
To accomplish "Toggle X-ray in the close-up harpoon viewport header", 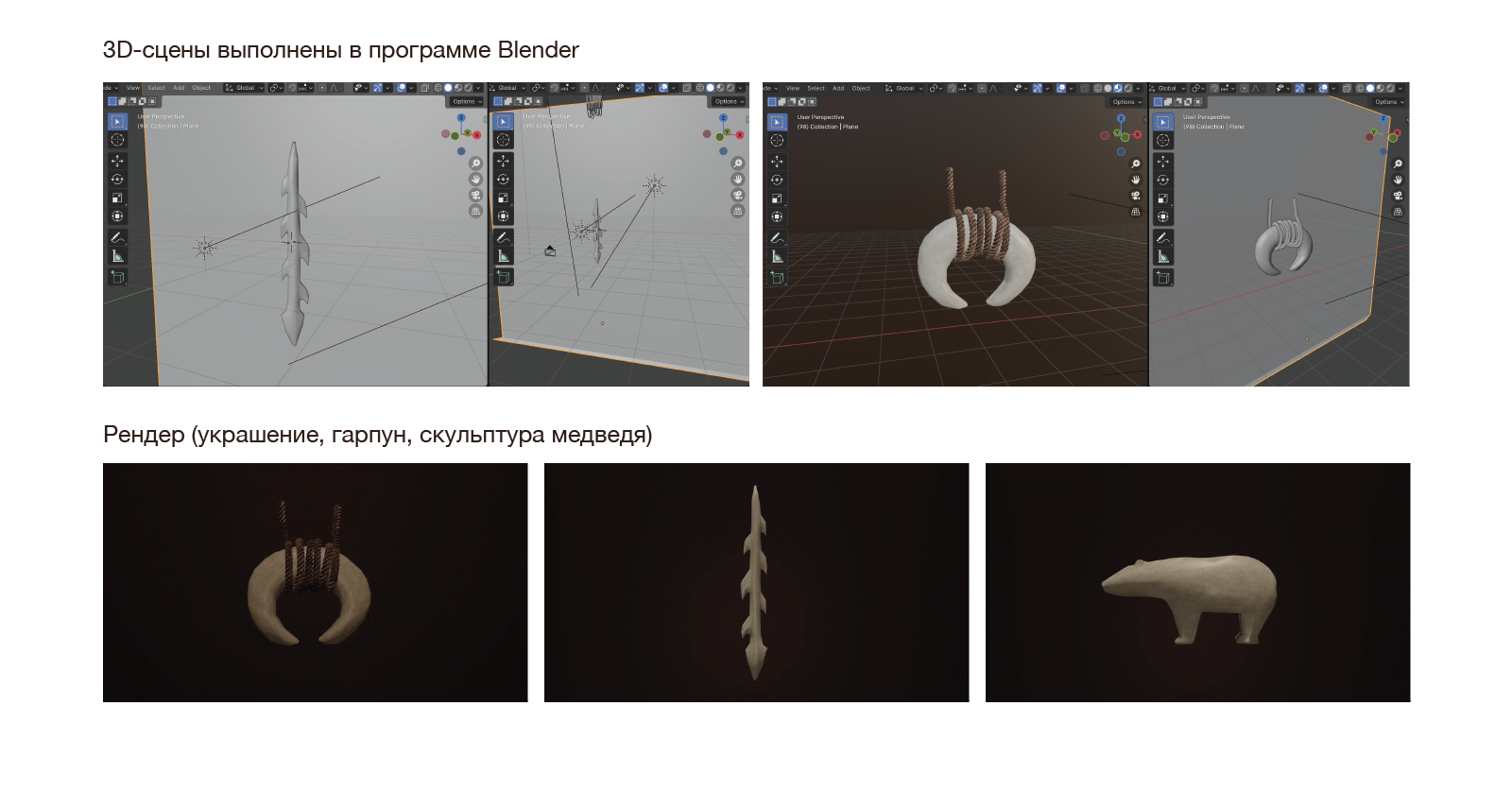I will (x=424, y=88).
